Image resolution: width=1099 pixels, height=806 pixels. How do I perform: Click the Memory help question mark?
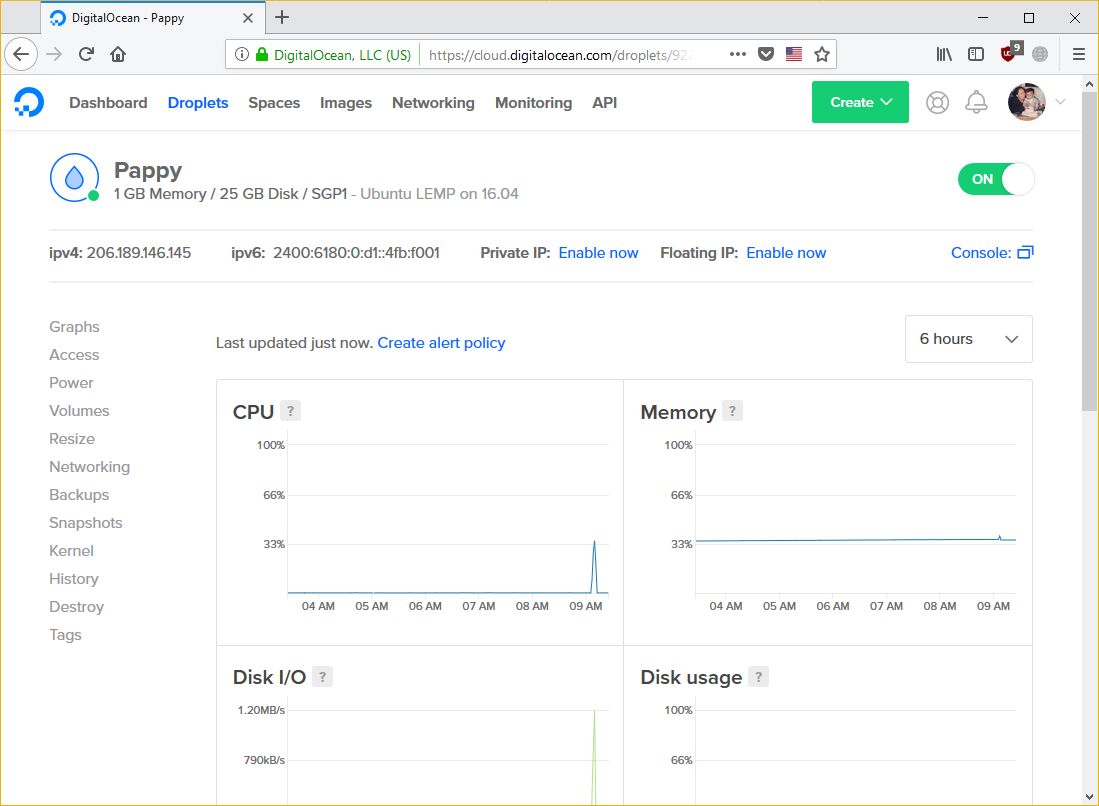[x=732, y=411]
